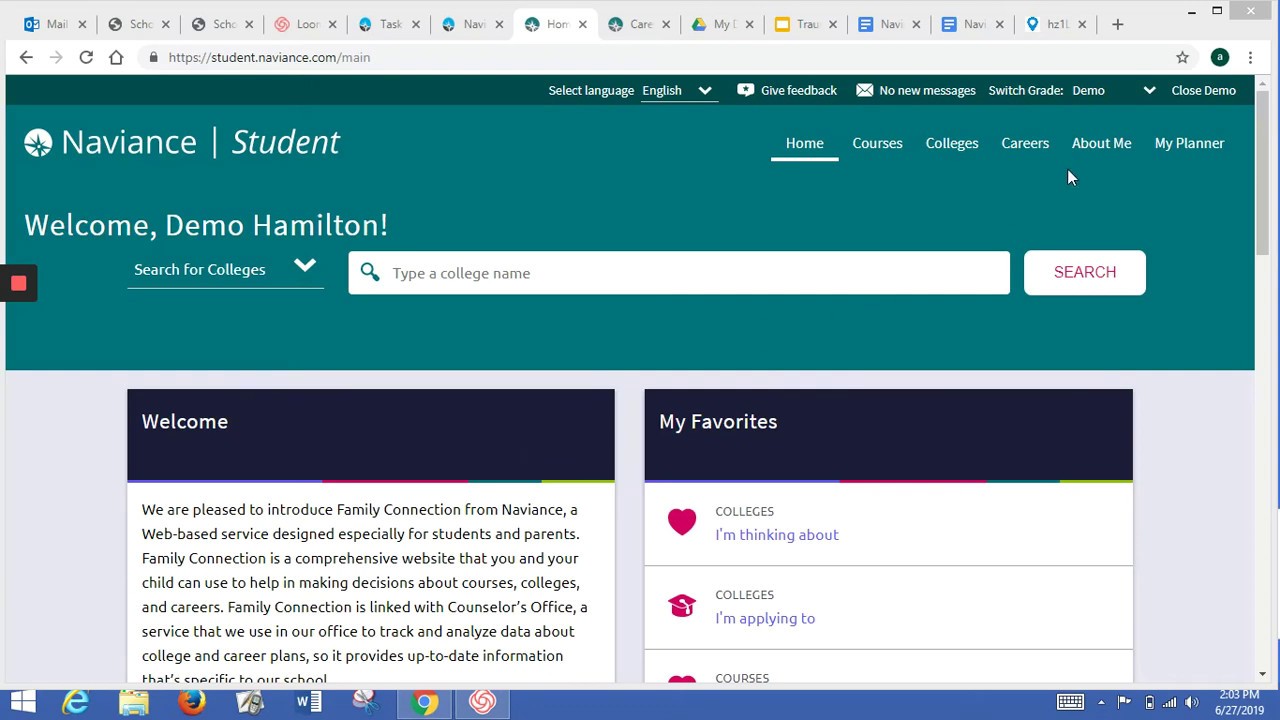This screenshot has width=1280, height=720.
Task: Click the Give feedback speech bubble icon
Action: pyautogui.click(x=745, y=90)
